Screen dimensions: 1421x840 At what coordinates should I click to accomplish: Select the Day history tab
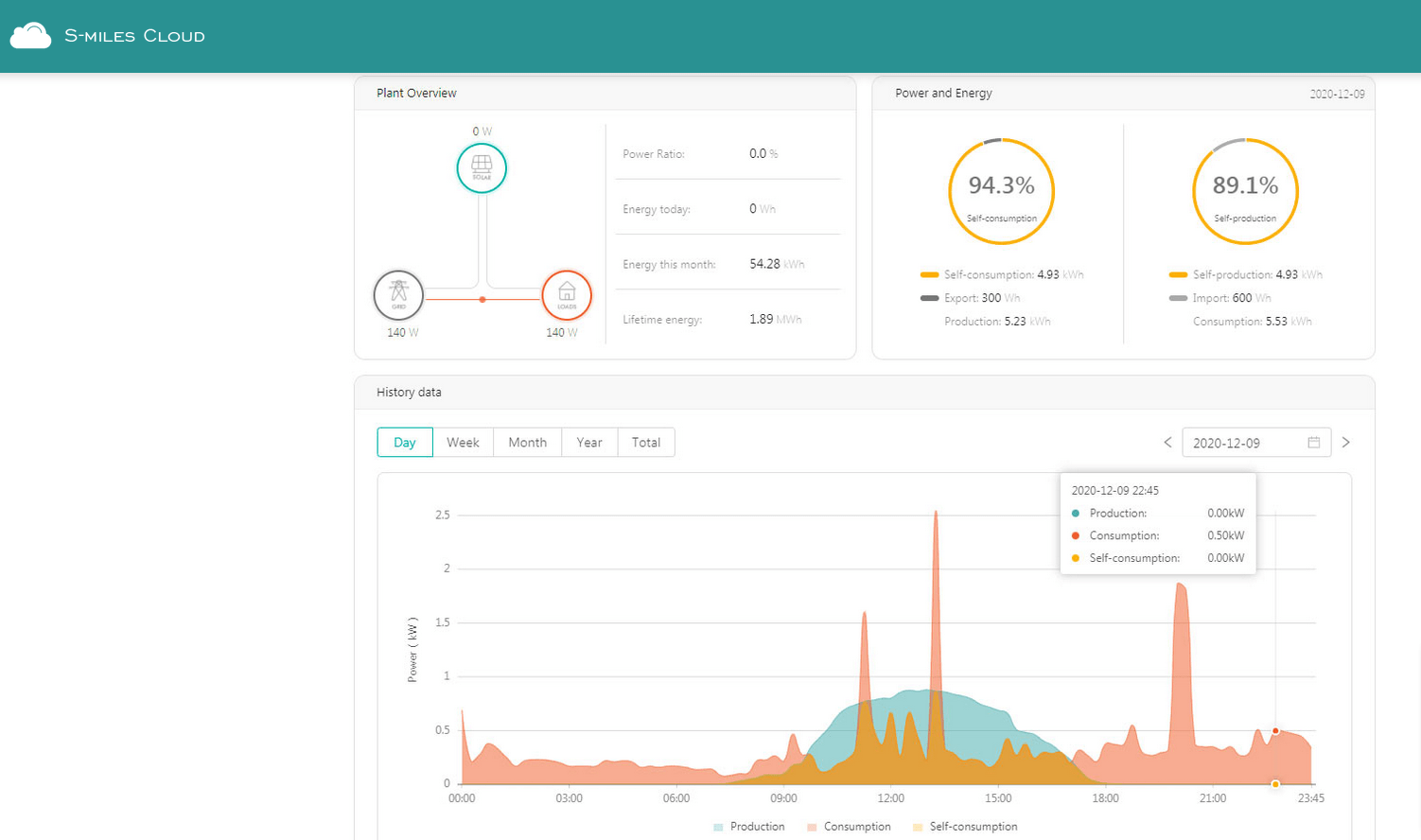(x=405, y=442)
